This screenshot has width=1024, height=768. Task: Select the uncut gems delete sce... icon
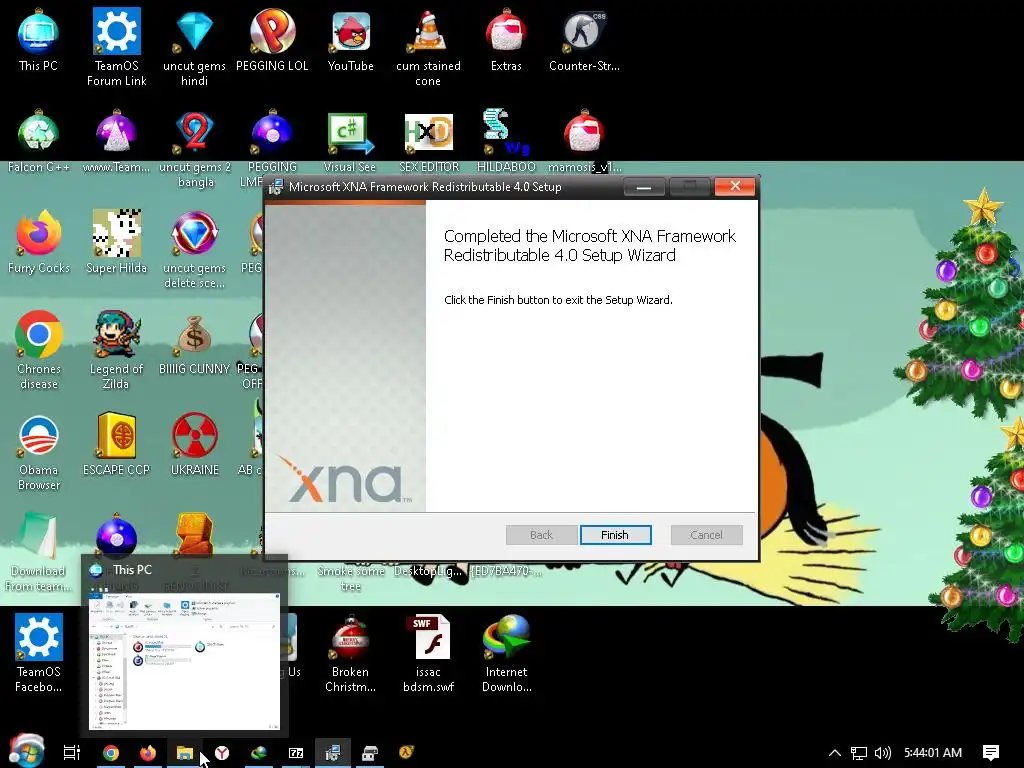tap(194, 249)
